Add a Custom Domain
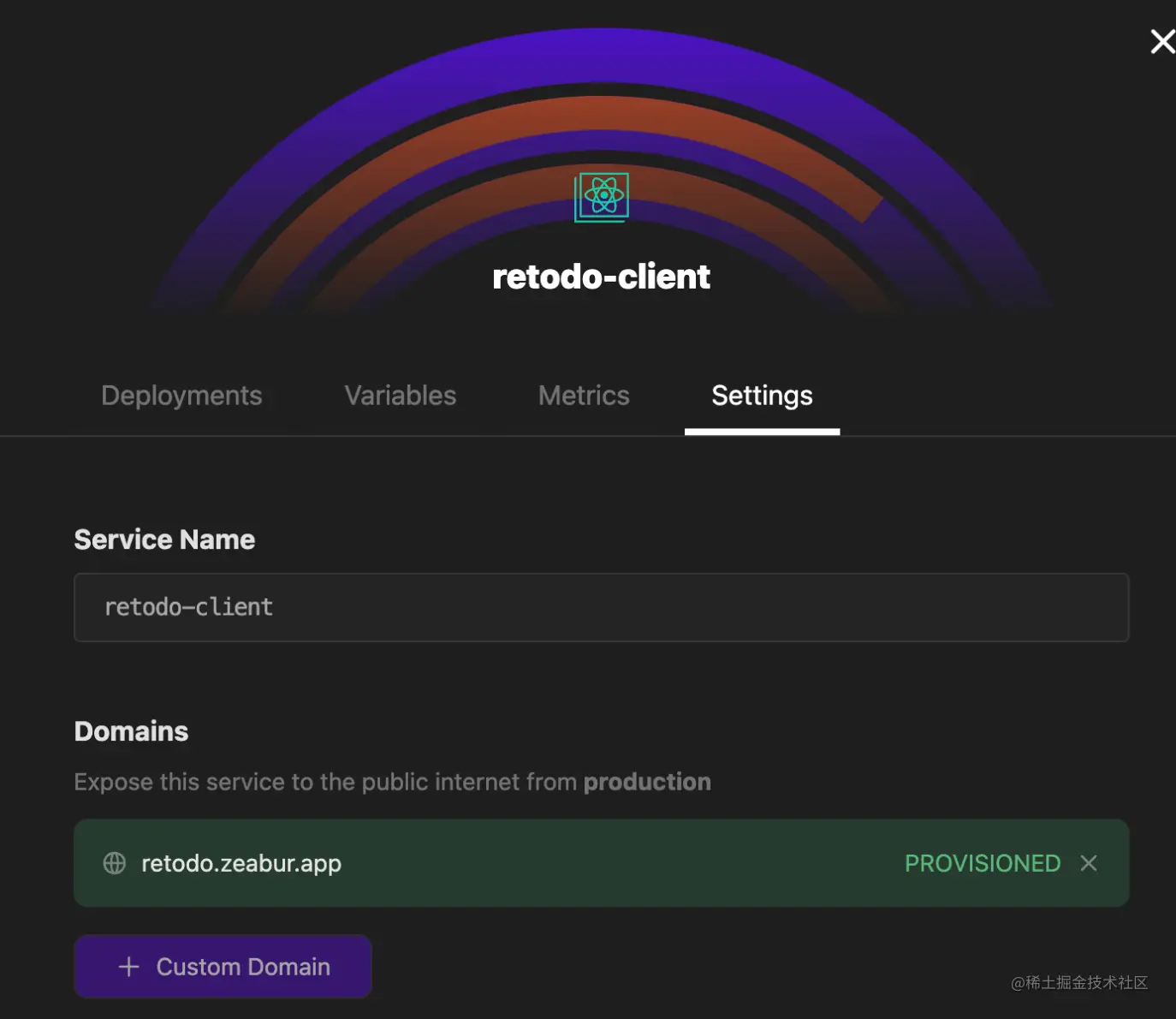Viewport: 1176px width, 1019px height. (223, 966)
